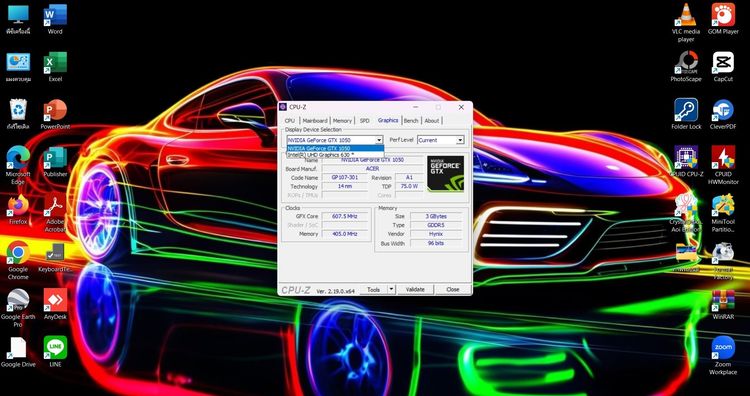The width and height of the screenshot is (750, 396).
Task: Open the Google Chrome shortcut
Action: (18, 261)
